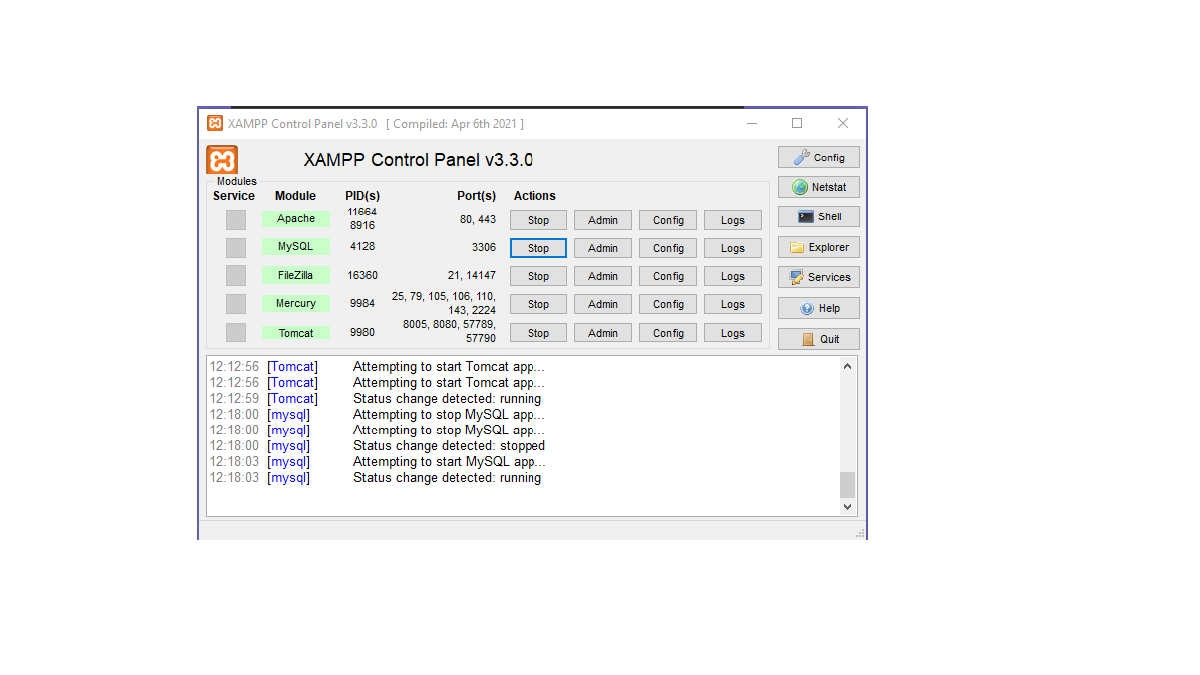Close the XAMPP Control Panel window
Viewport: 1200px width, 675px height.
[843, 123]
